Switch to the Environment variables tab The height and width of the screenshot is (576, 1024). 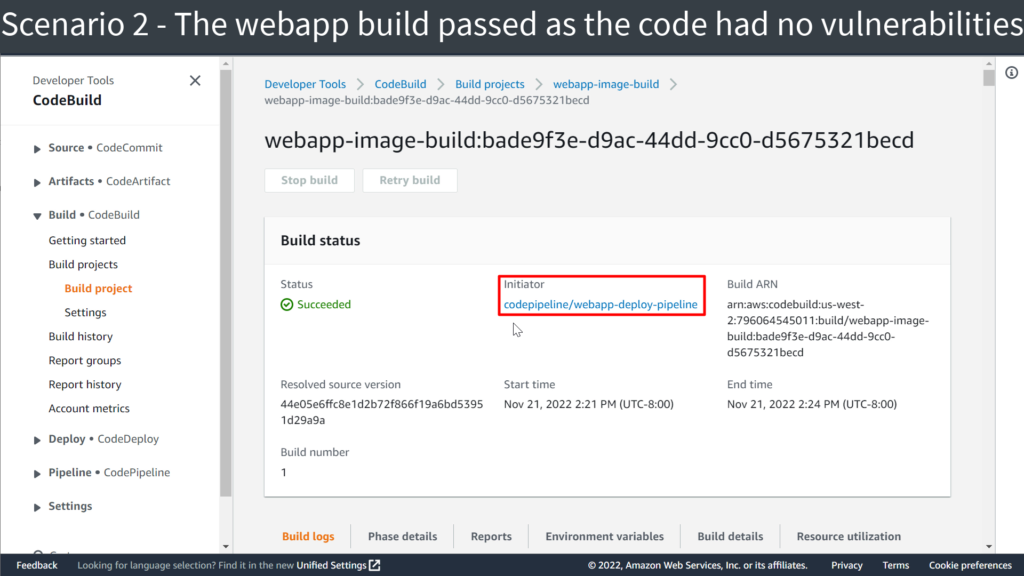(x=605, y=536)
